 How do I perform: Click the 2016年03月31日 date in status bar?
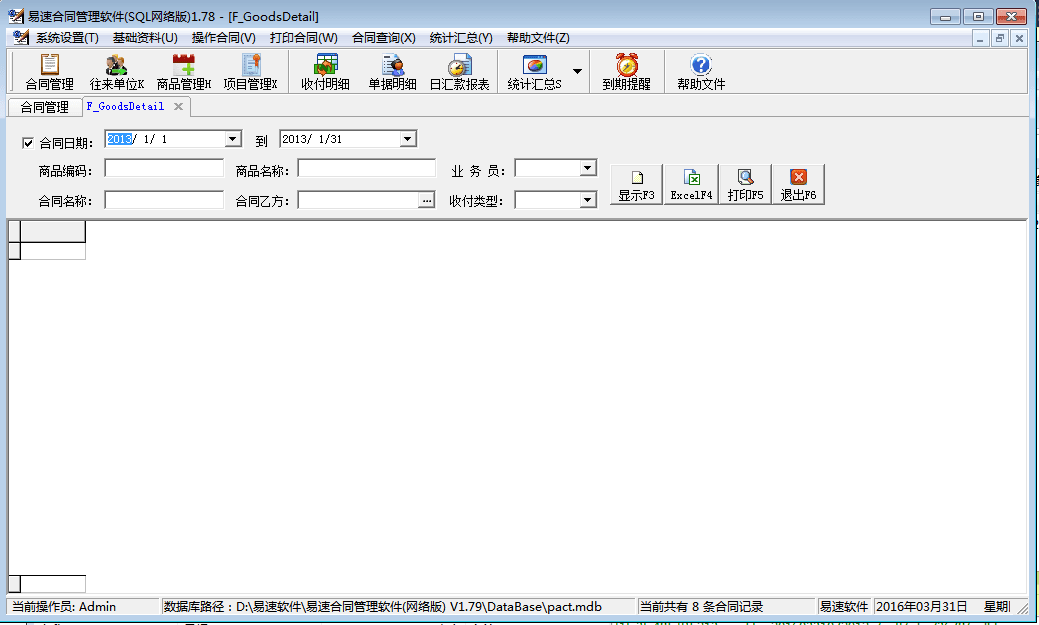[922, 606]
